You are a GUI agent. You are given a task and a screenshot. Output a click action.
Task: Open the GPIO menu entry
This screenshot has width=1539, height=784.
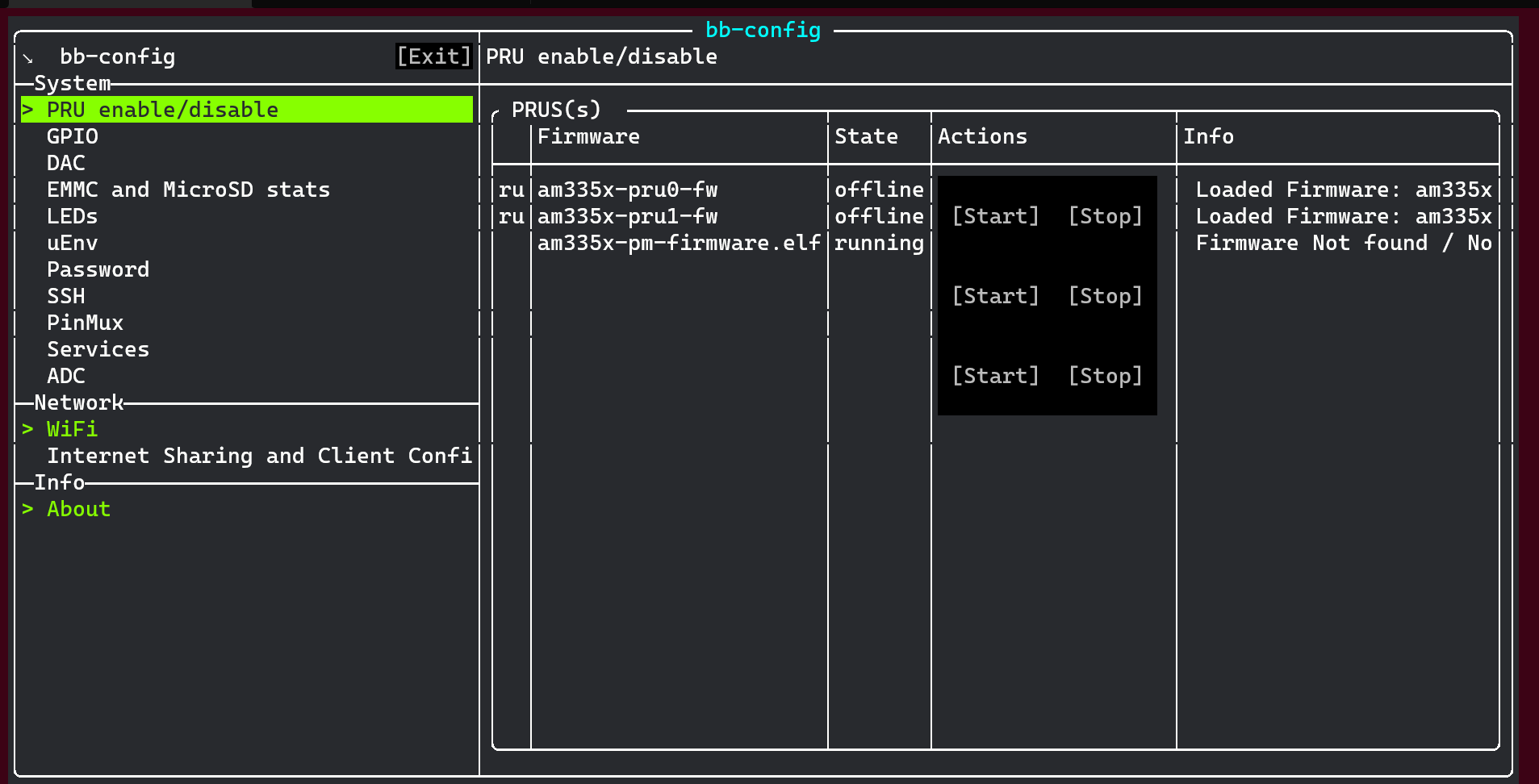pyautogui.click(x=73, y=136)
